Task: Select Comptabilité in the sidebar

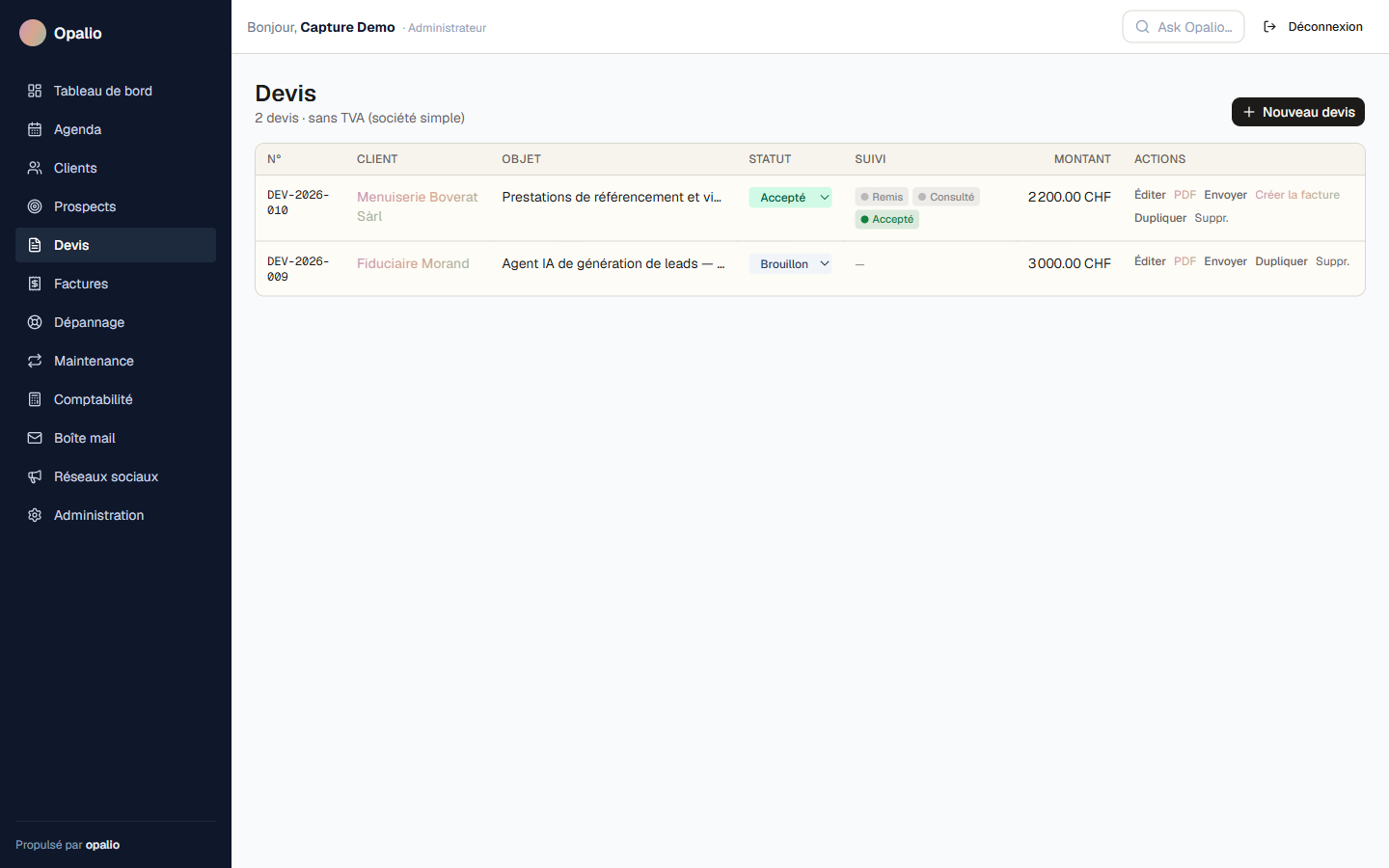Action: coord(116,399)
